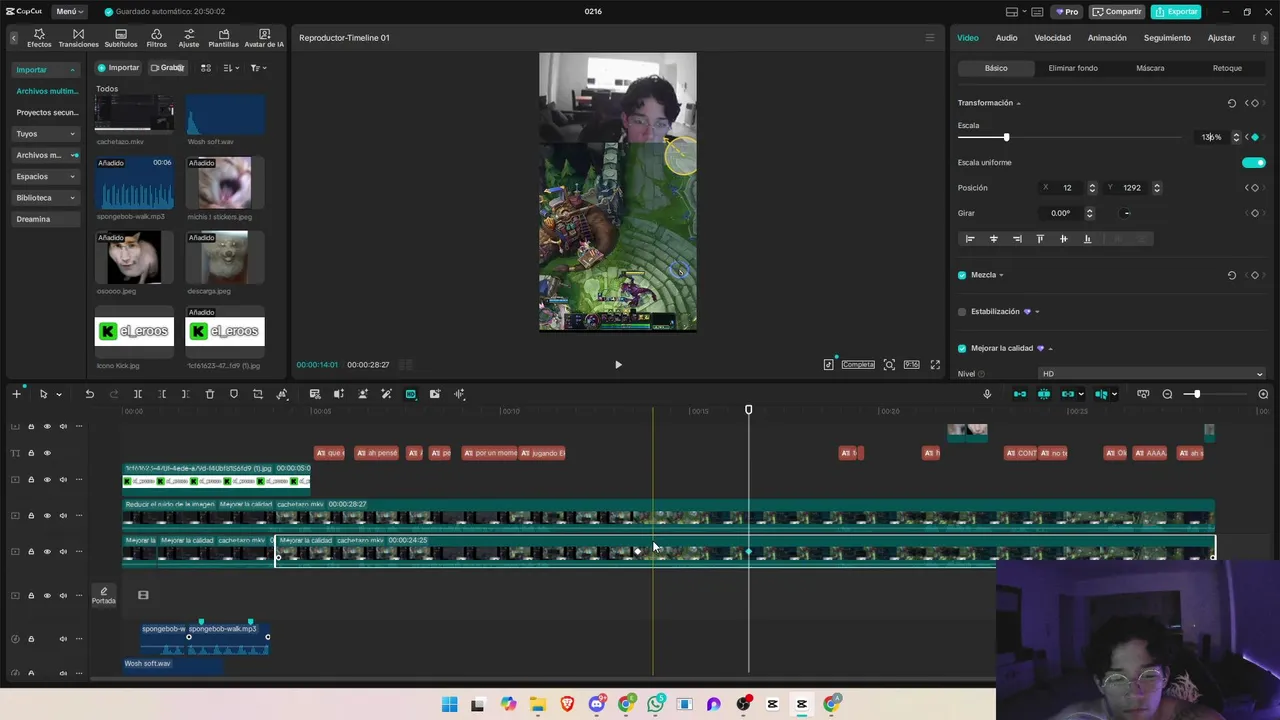Click the Importar media button
Viewport: 1280px width, 720px height.
coord(118,68)
